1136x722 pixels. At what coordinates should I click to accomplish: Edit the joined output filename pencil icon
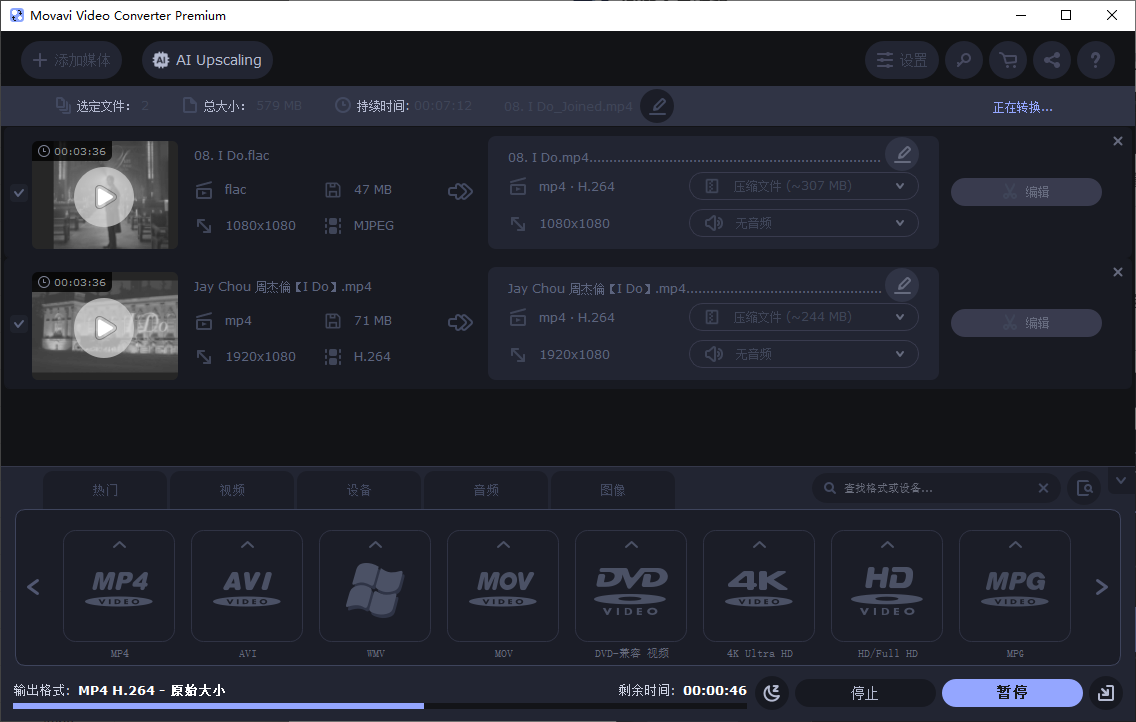pos(657,106)
